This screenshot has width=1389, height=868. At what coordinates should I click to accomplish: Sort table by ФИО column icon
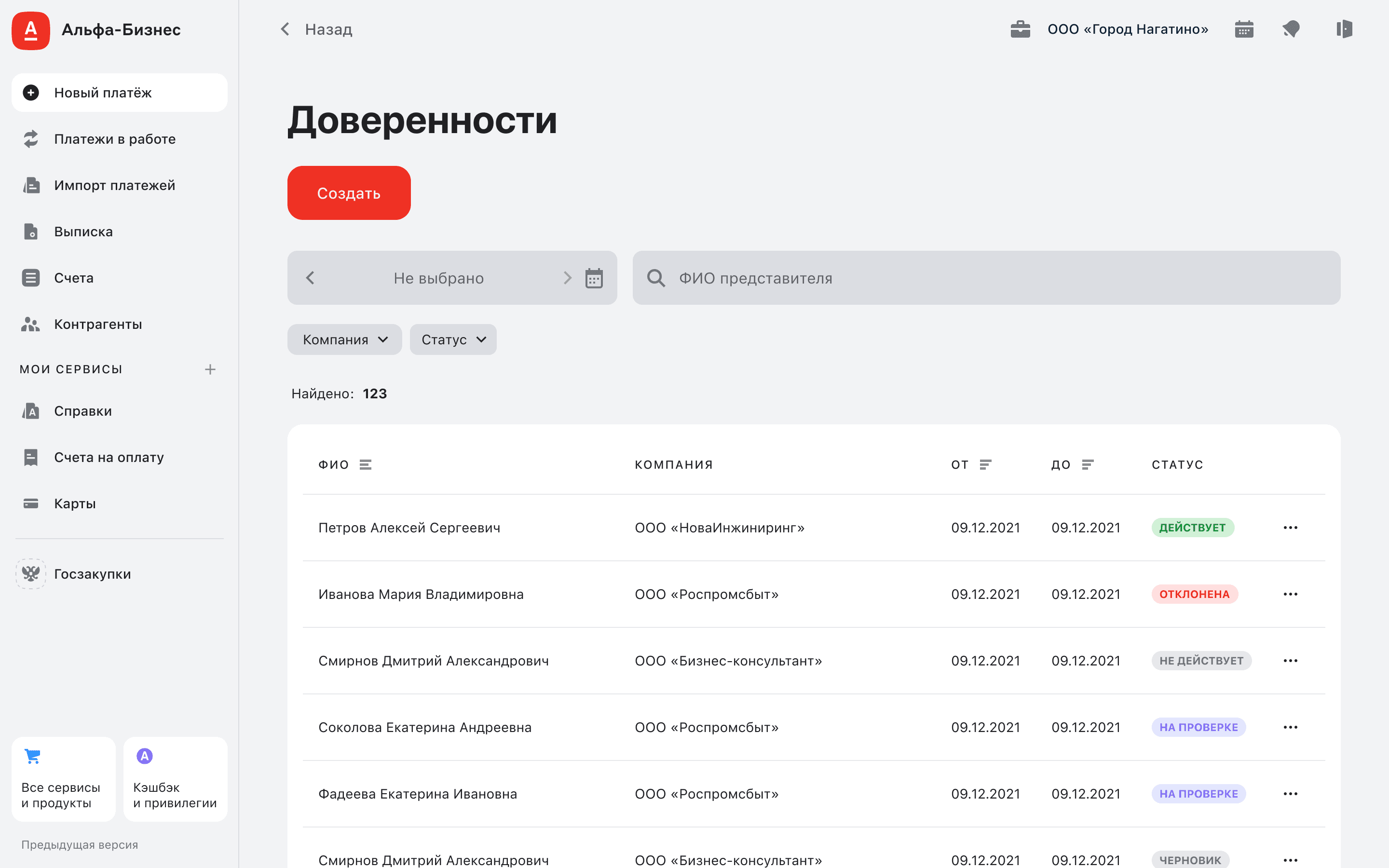(366, 464)
